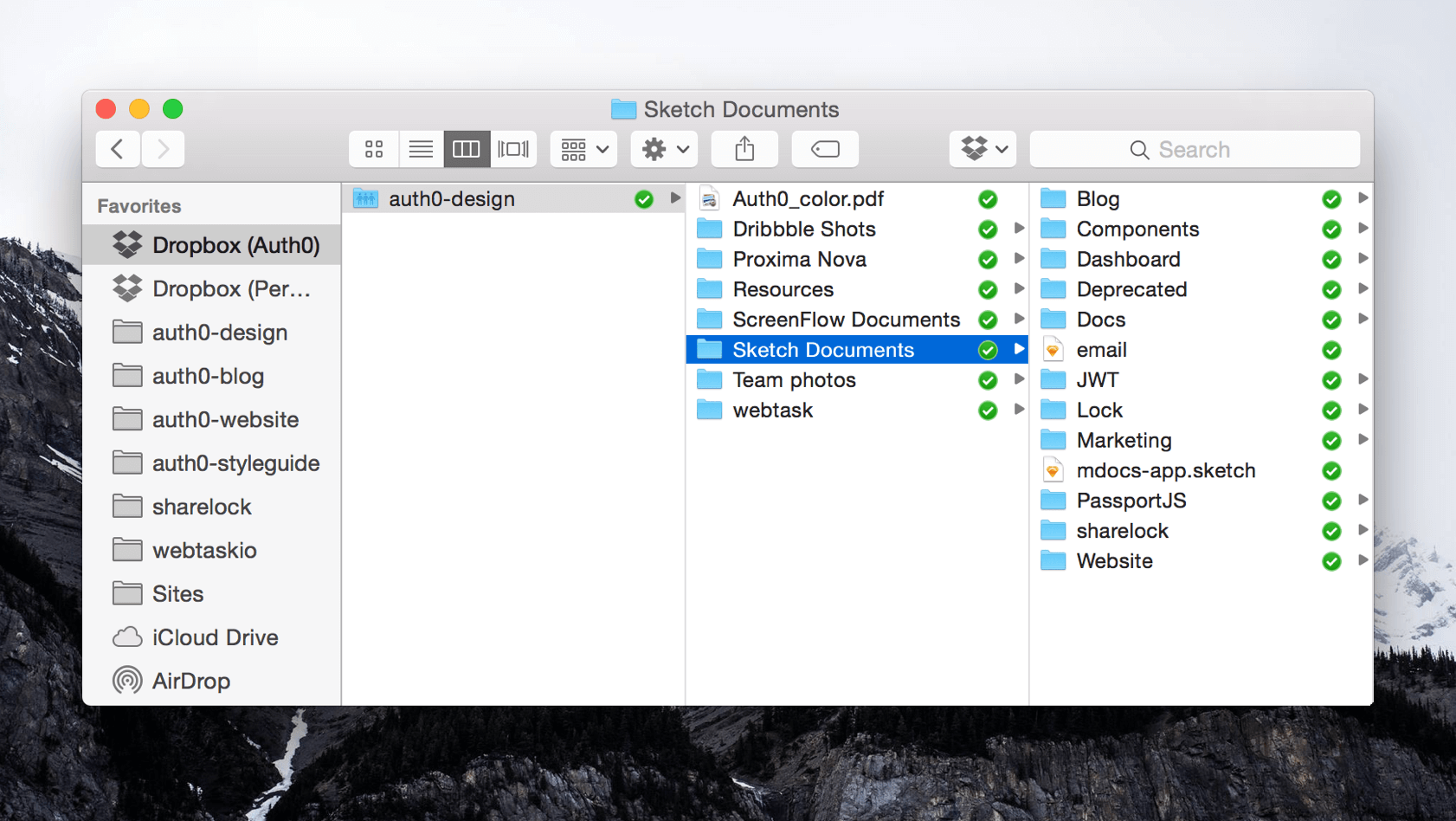Open the Arrange items dropdown
The width and height of the screenshot is (1456, 821).
click(x=583, y=149)
